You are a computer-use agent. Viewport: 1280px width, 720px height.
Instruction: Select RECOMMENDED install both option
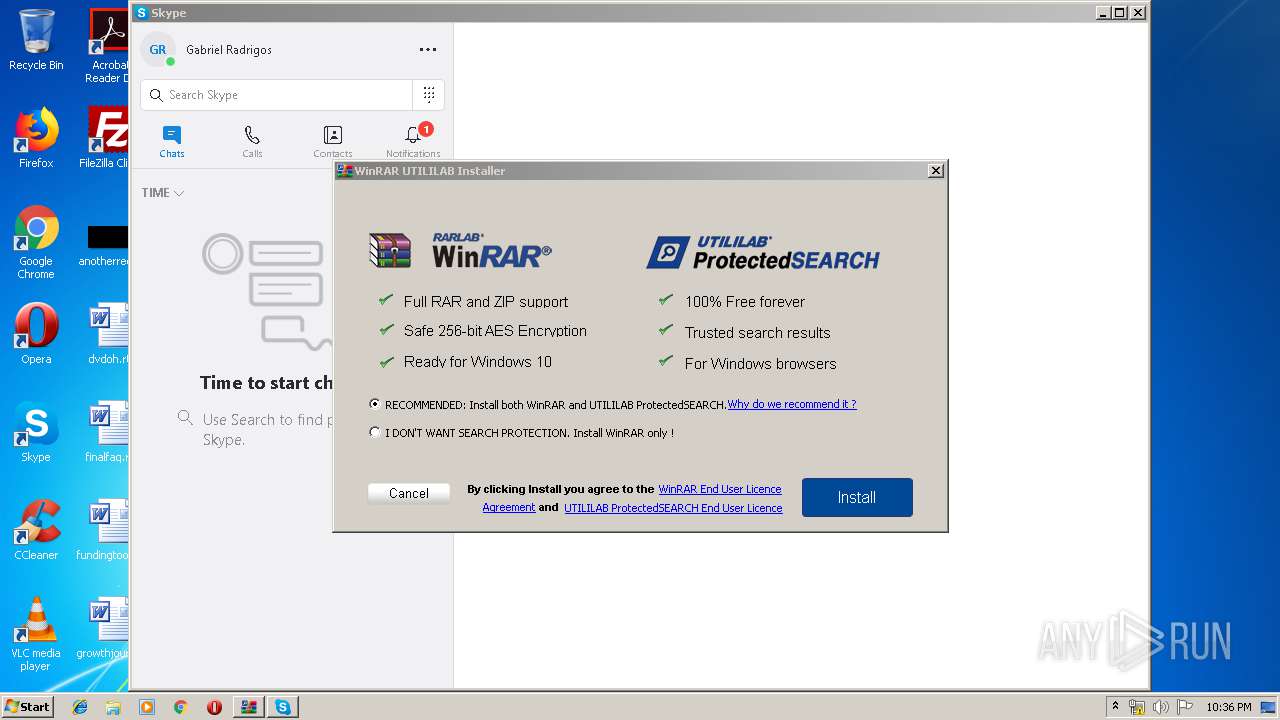375,404
